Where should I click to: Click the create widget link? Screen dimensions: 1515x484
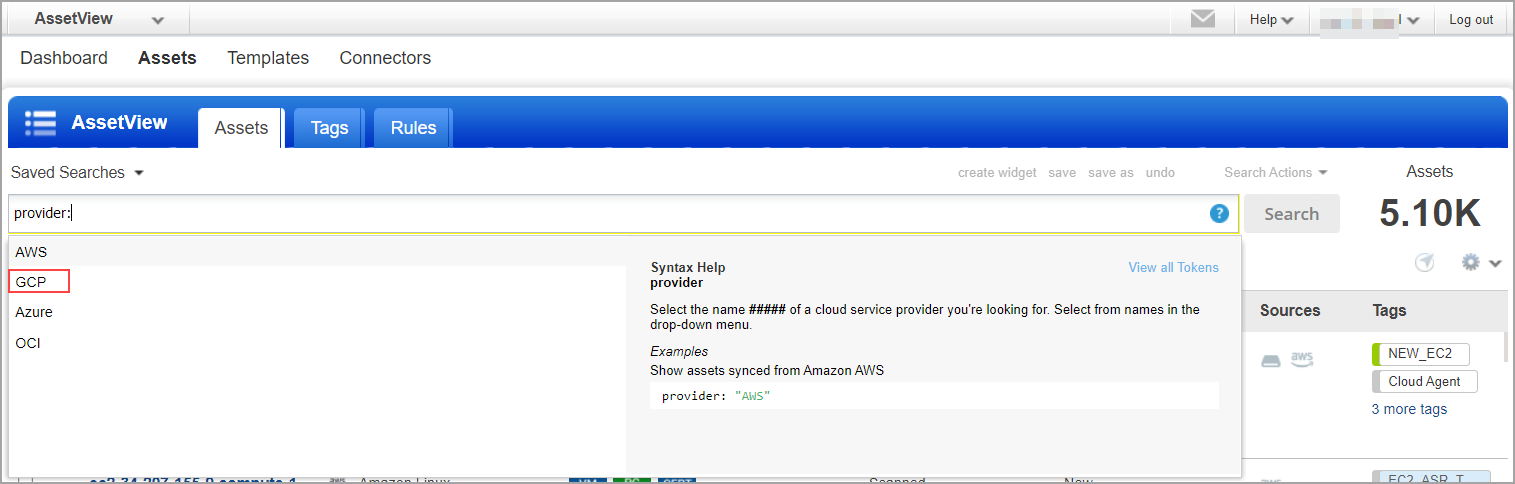tap(997, 173)
